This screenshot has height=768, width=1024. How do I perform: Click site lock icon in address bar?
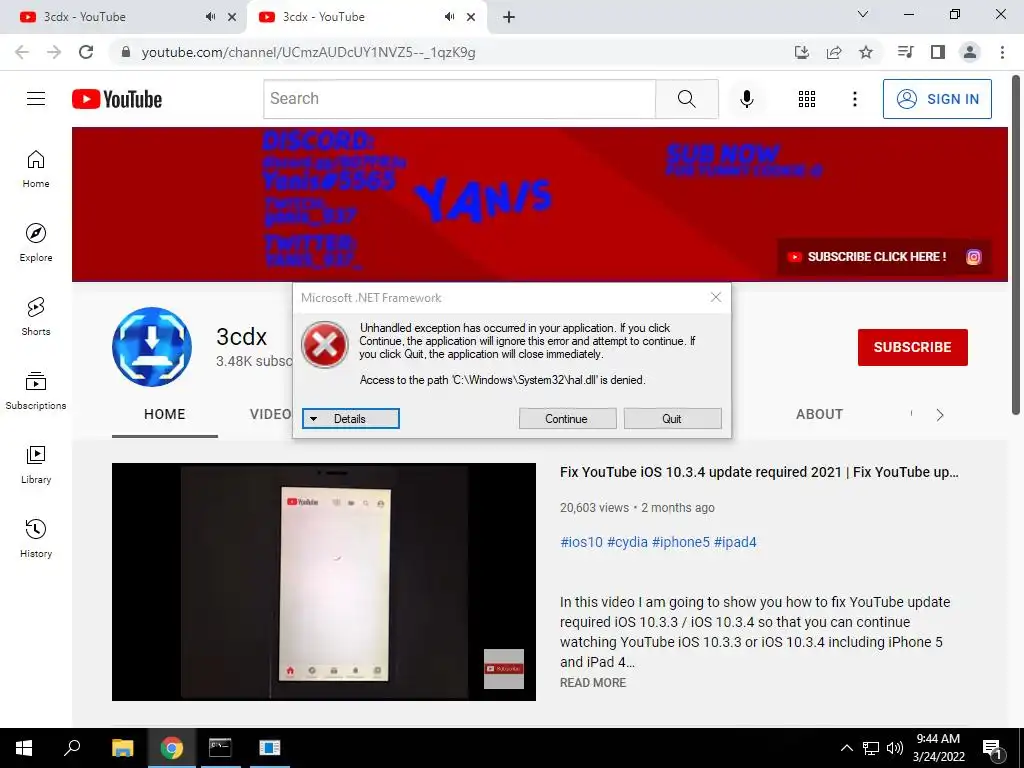[126, 52]
